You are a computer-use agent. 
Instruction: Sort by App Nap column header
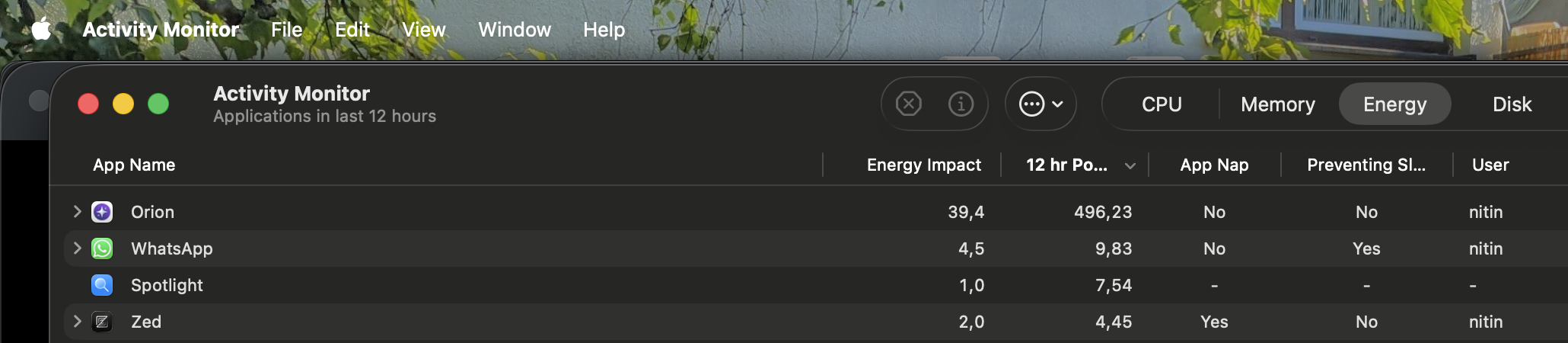(x=1214, y=165)
